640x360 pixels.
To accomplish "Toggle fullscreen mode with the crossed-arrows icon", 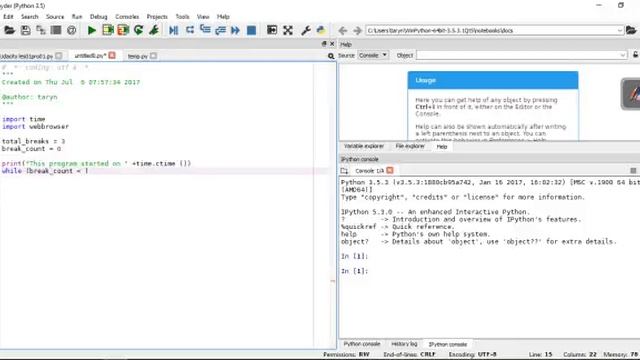I will click(x=288, y=30).
